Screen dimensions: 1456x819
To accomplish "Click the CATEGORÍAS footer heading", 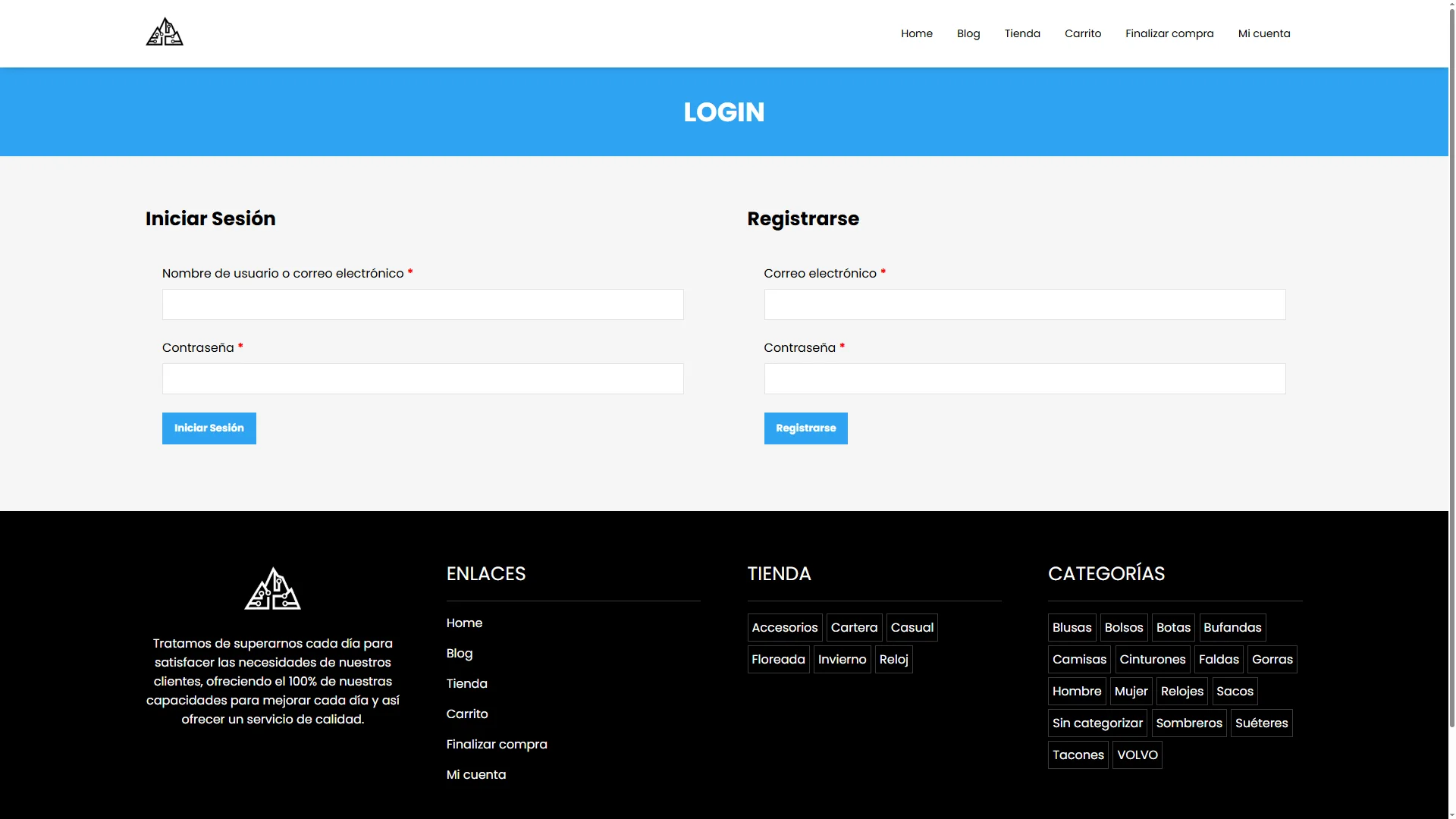I will [1106, 573].
